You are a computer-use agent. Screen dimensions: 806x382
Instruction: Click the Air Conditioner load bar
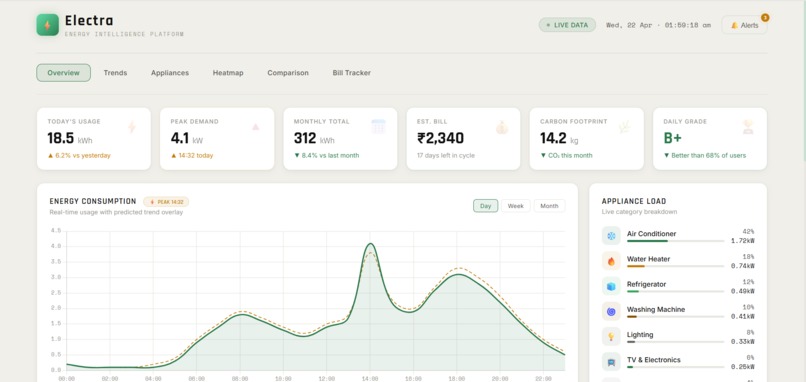pyautogui.click(x=675, y=241)
